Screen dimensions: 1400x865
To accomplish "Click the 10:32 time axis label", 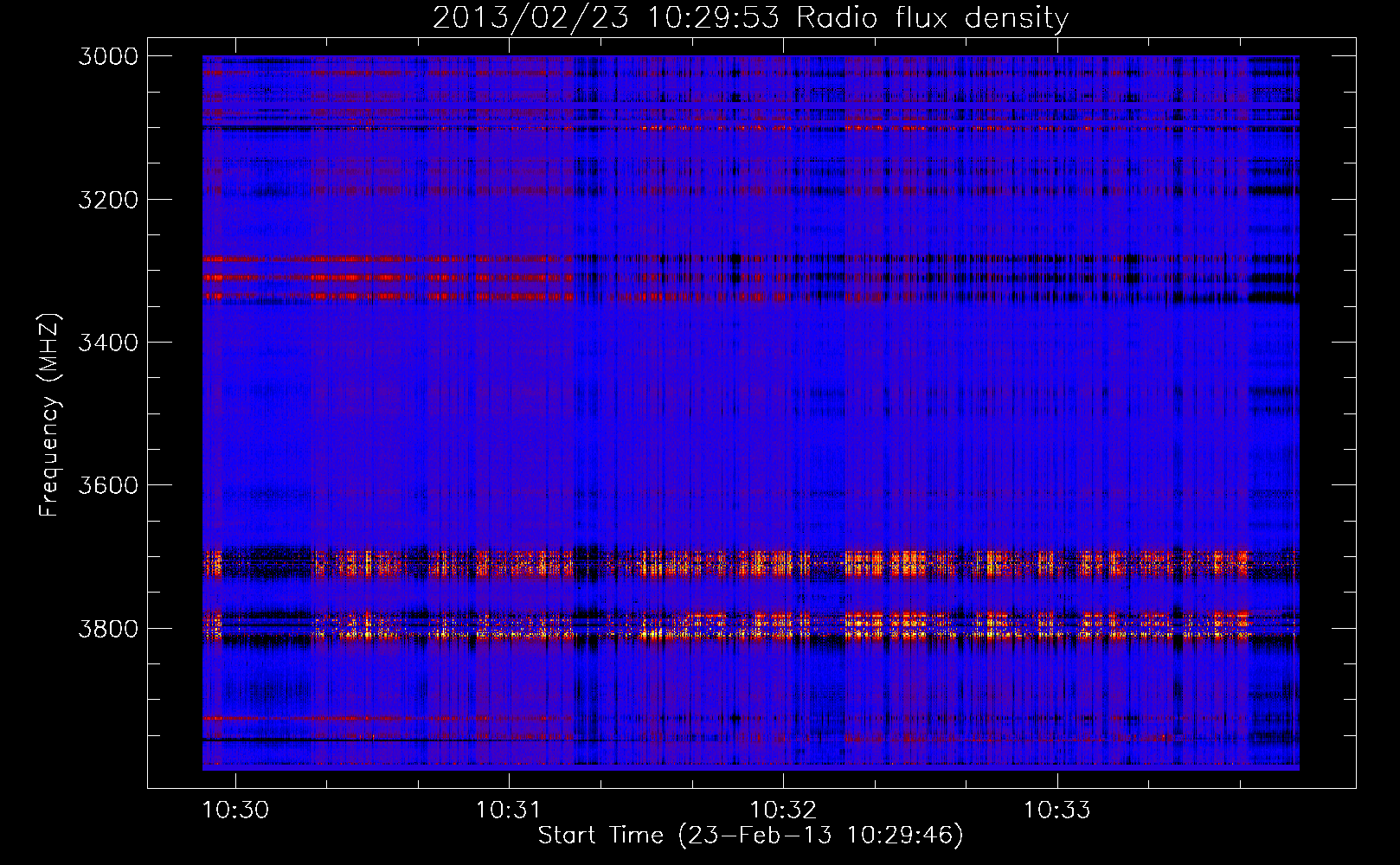I will click(x=783, y=811).
